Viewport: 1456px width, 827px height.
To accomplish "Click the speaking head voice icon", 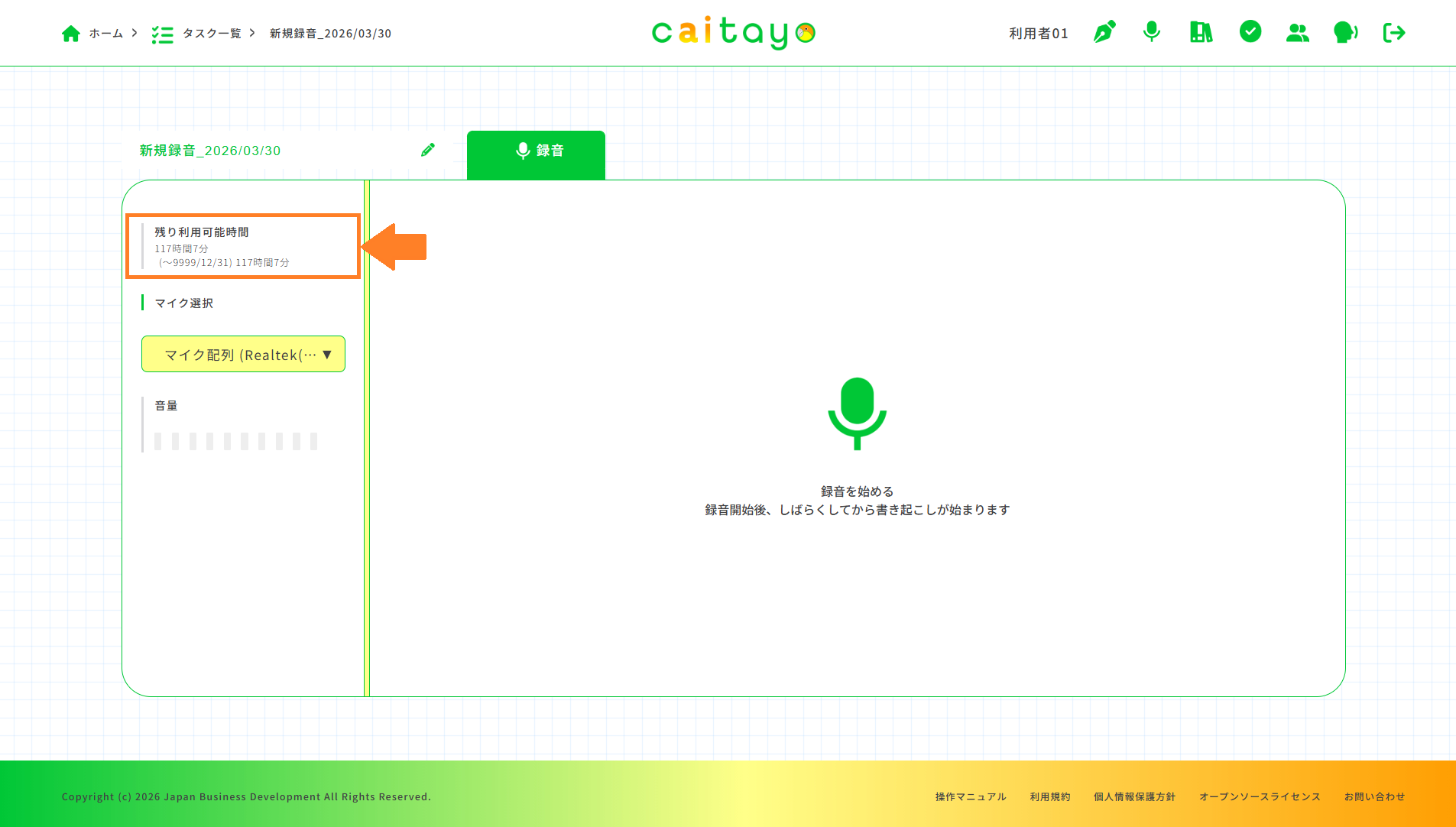I will 1345,32.
